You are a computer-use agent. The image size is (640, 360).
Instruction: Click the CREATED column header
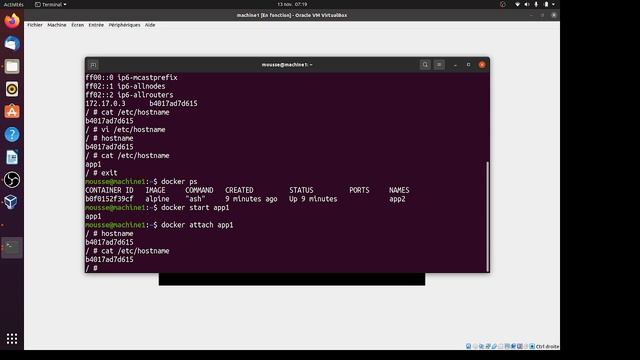[239, 190]
